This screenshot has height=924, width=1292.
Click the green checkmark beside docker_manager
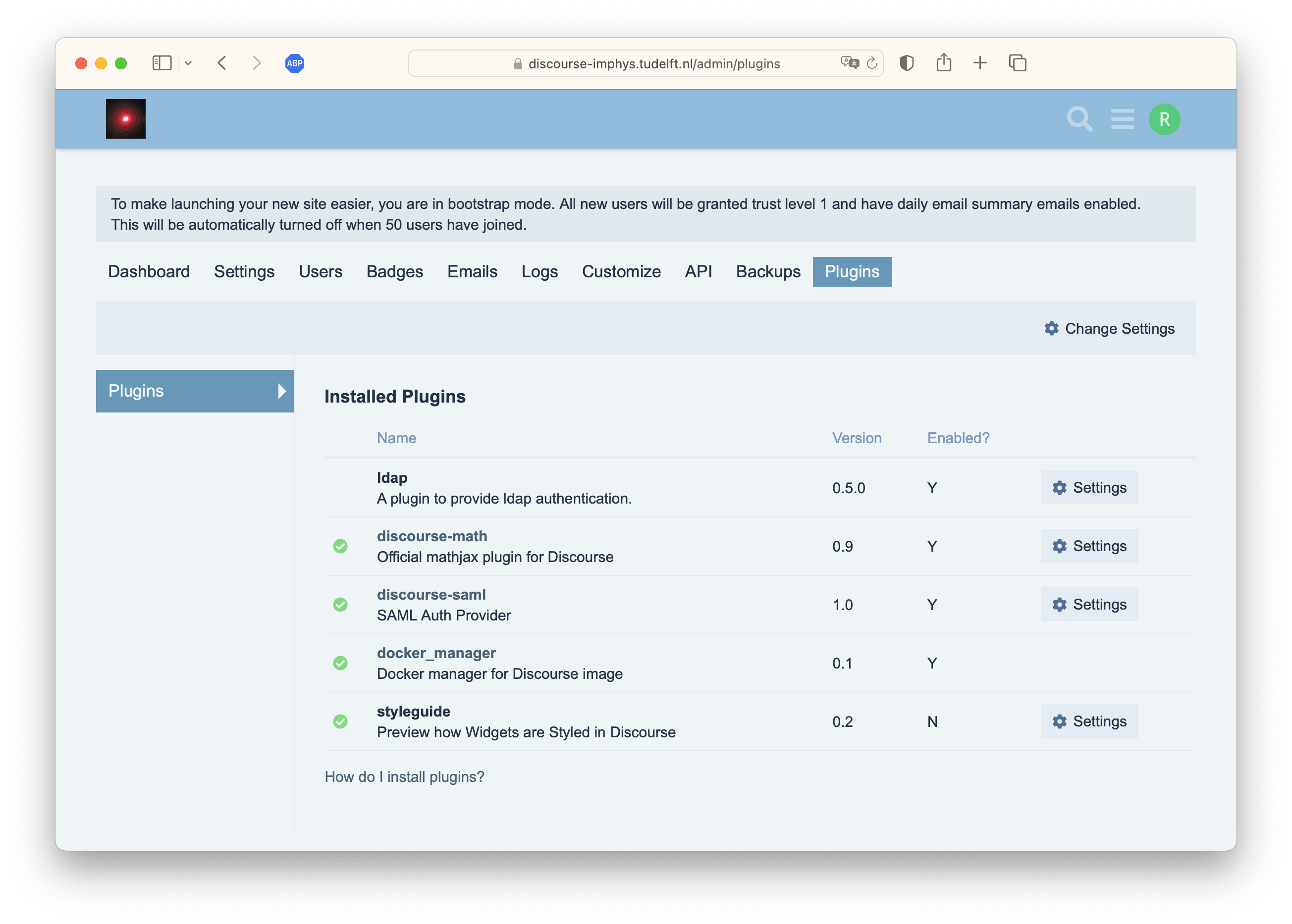[x=340, y=663]
